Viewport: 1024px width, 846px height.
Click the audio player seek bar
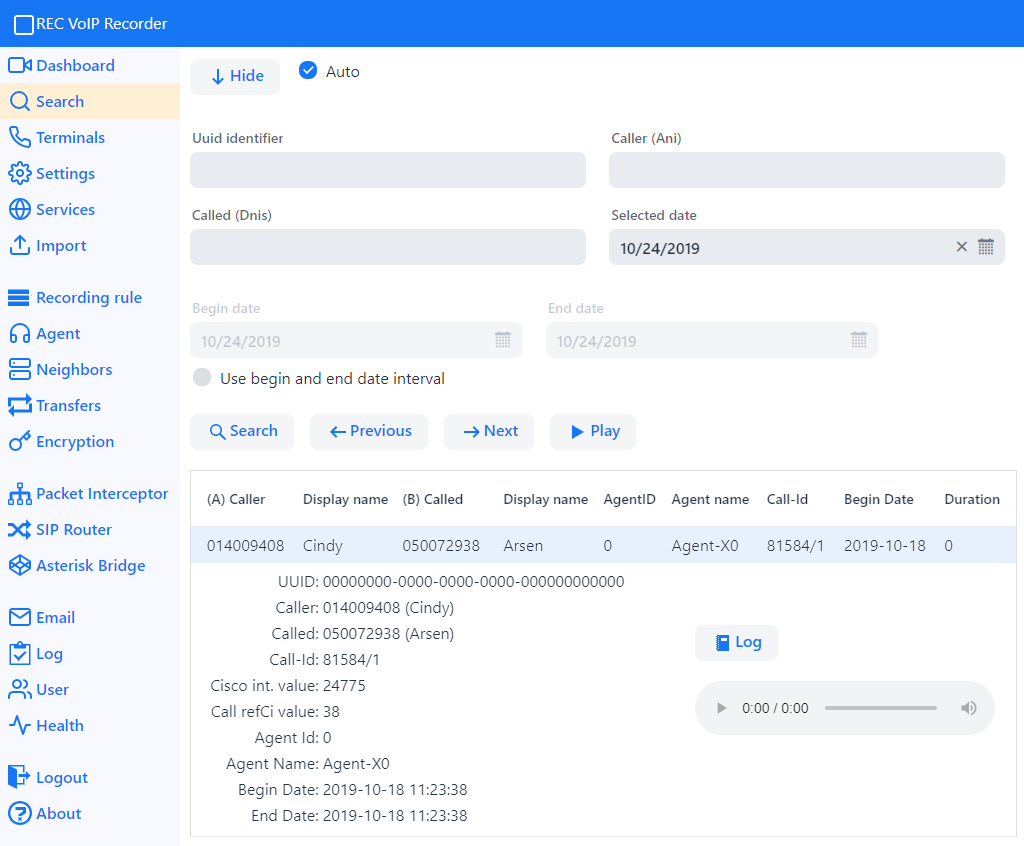point(880,708)
